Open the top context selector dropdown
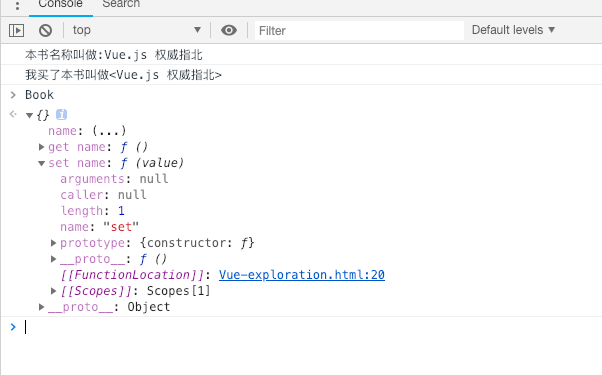 [x=137, y=30]
